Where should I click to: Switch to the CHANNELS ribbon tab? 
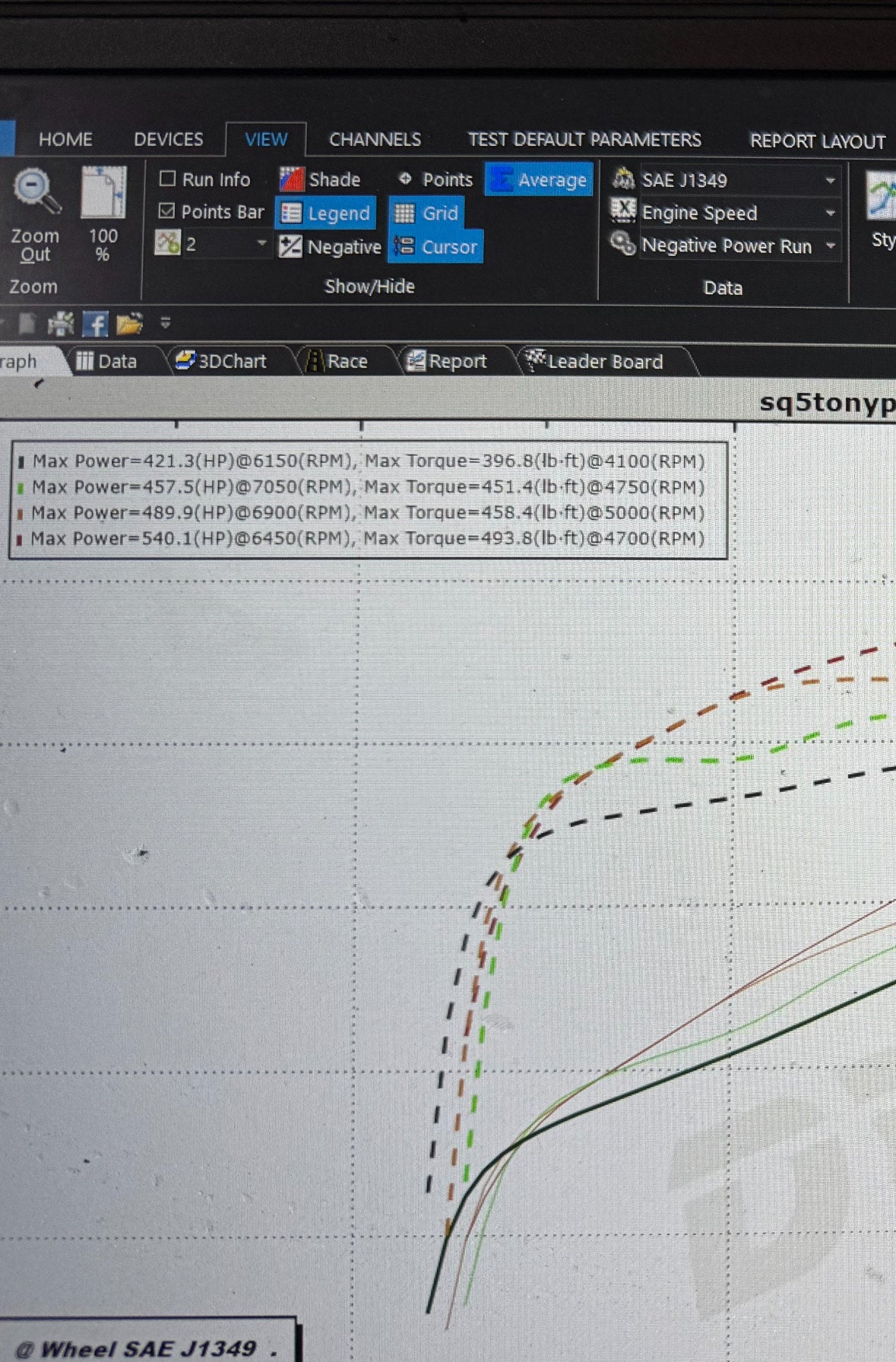(375, 140)
